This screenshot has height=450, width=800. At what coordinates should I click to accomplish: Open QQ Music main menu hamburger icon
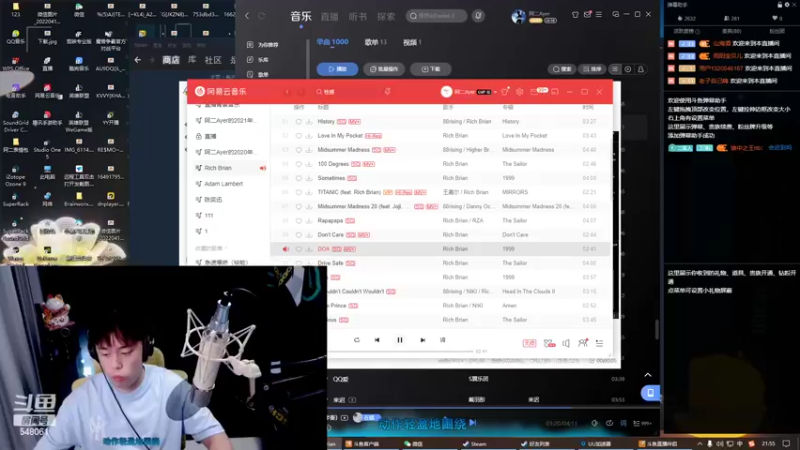pyautogui.click(x=599, y=14)
